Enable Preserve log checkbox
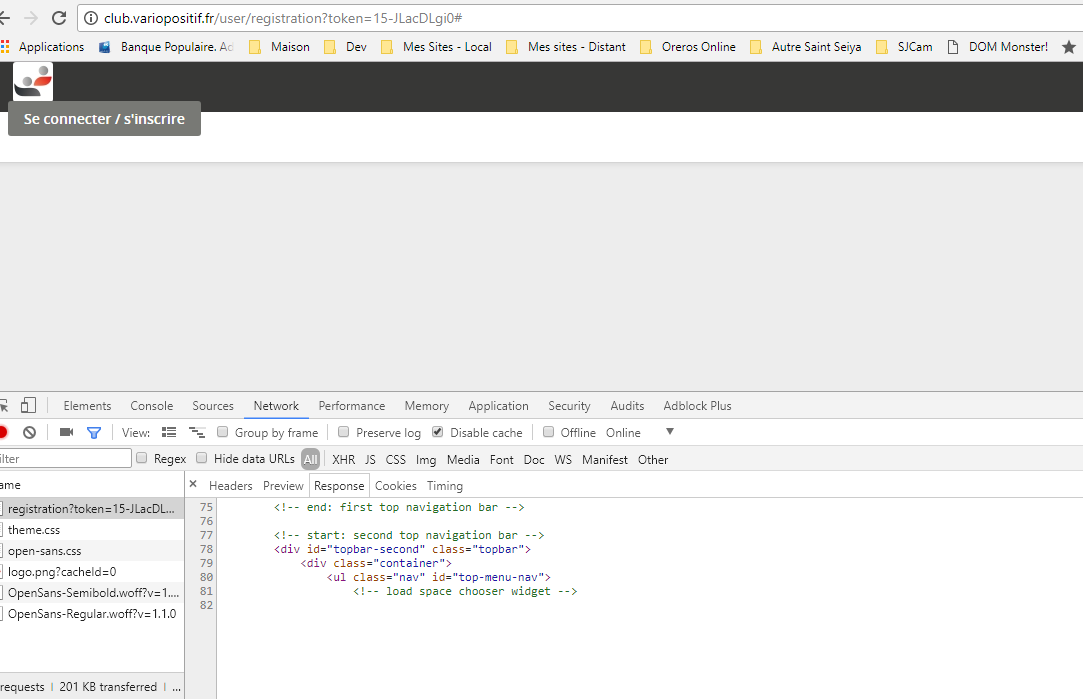 coord(343,432)
